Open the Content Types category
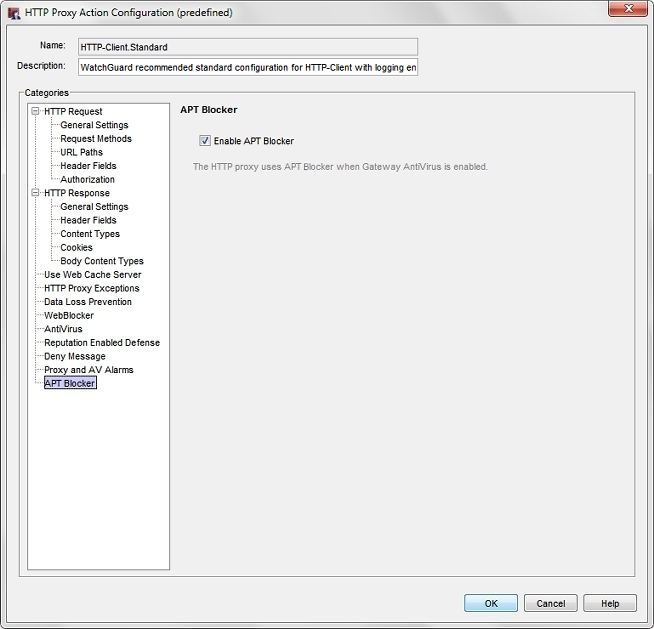The width and height of the screenshot is (654, 629). click(90, 234)
